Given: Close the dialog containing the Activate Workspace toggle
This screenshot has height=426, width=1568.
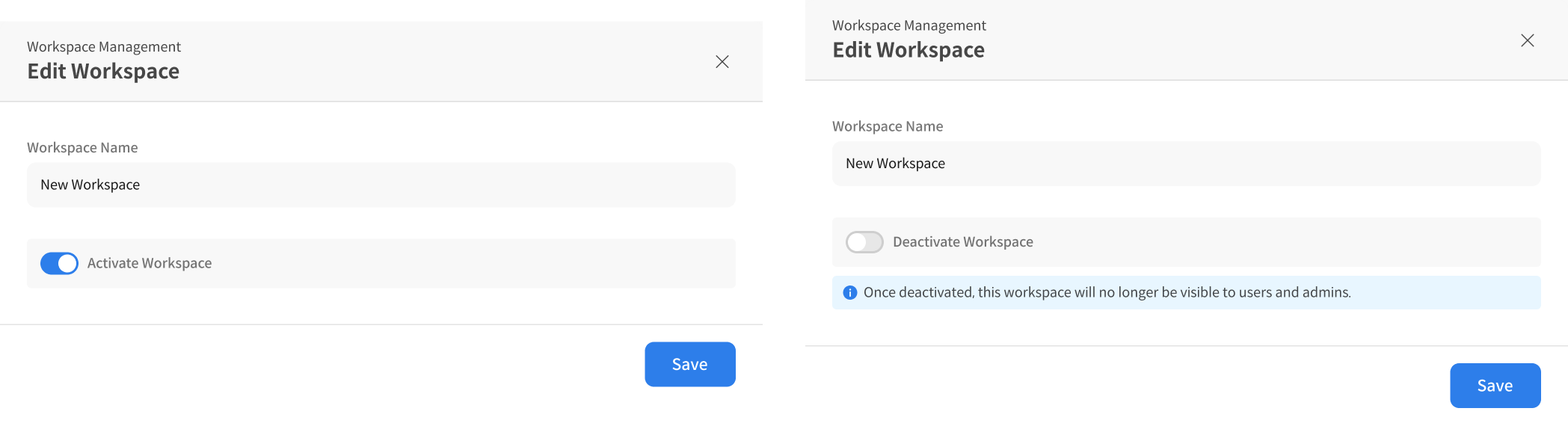Looking at the screenshot, I should 722,62.
